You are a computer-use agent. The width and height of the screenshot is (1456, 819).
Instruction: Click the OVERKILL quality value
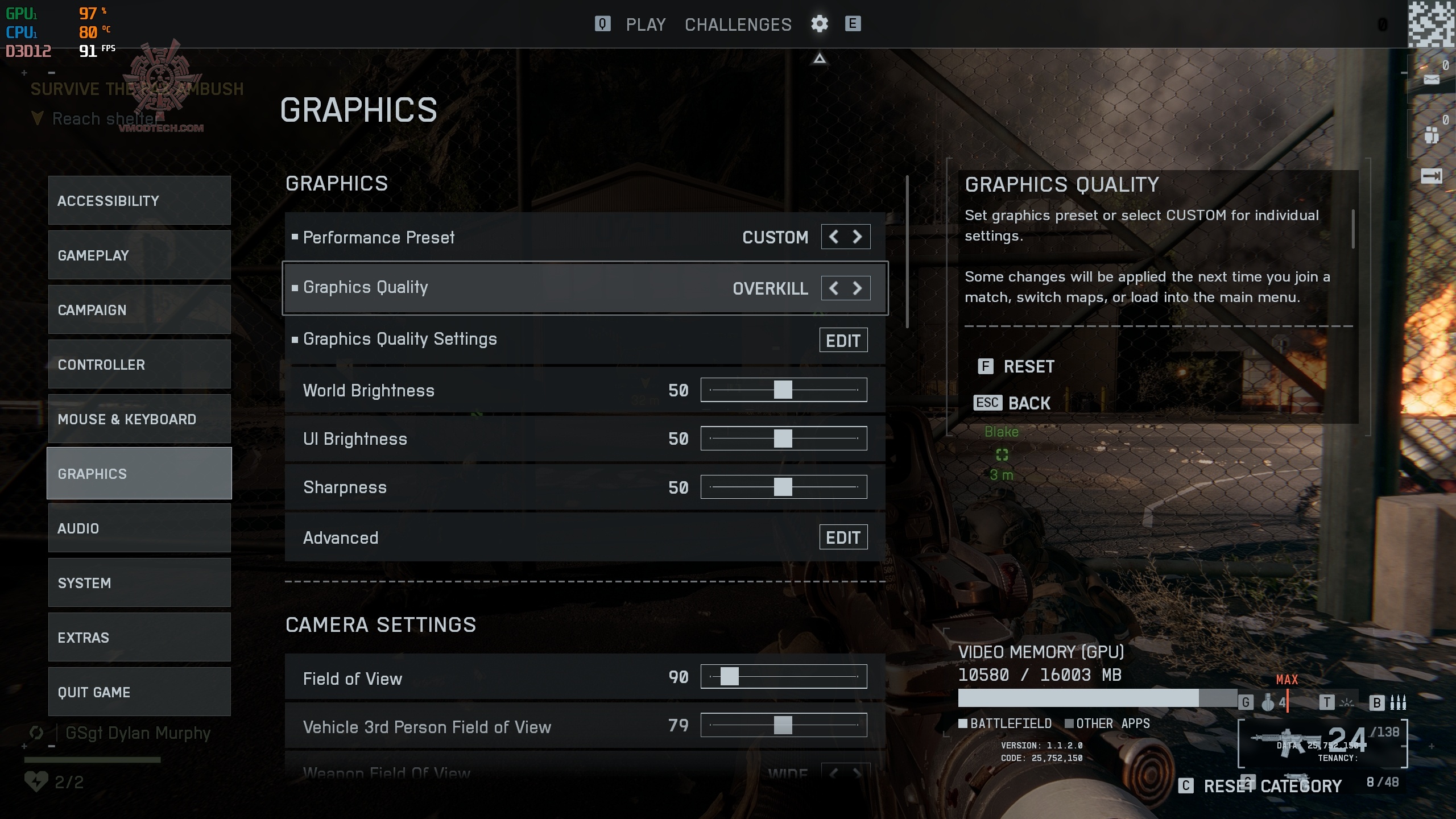click(x=770, y=288)
